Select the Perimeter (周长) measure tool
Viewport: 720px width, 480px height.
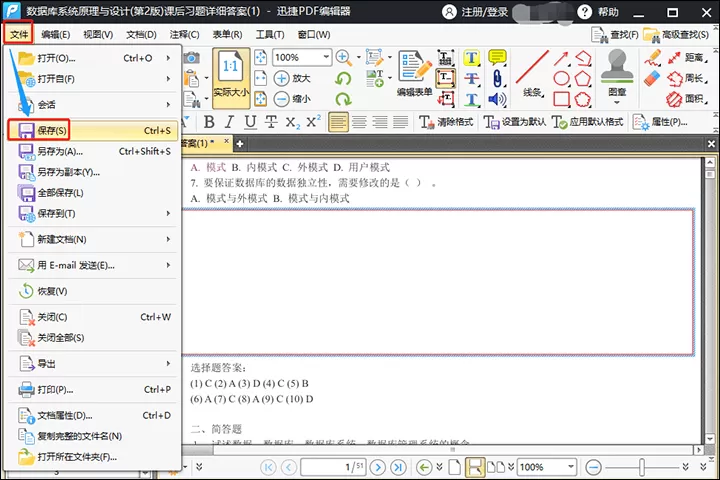point(686,79)
